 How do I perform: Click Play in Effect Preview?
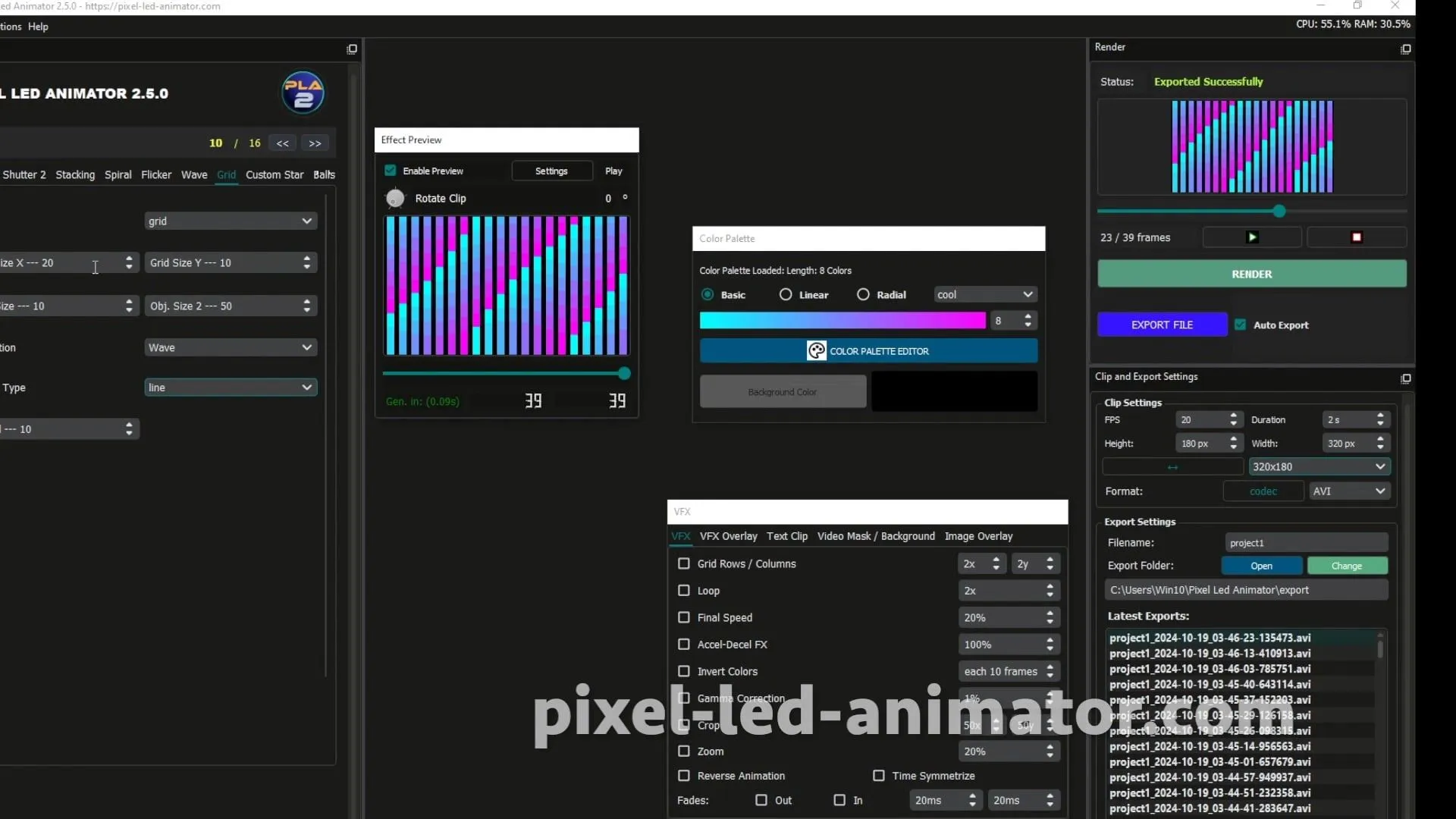tap(613, 171)
